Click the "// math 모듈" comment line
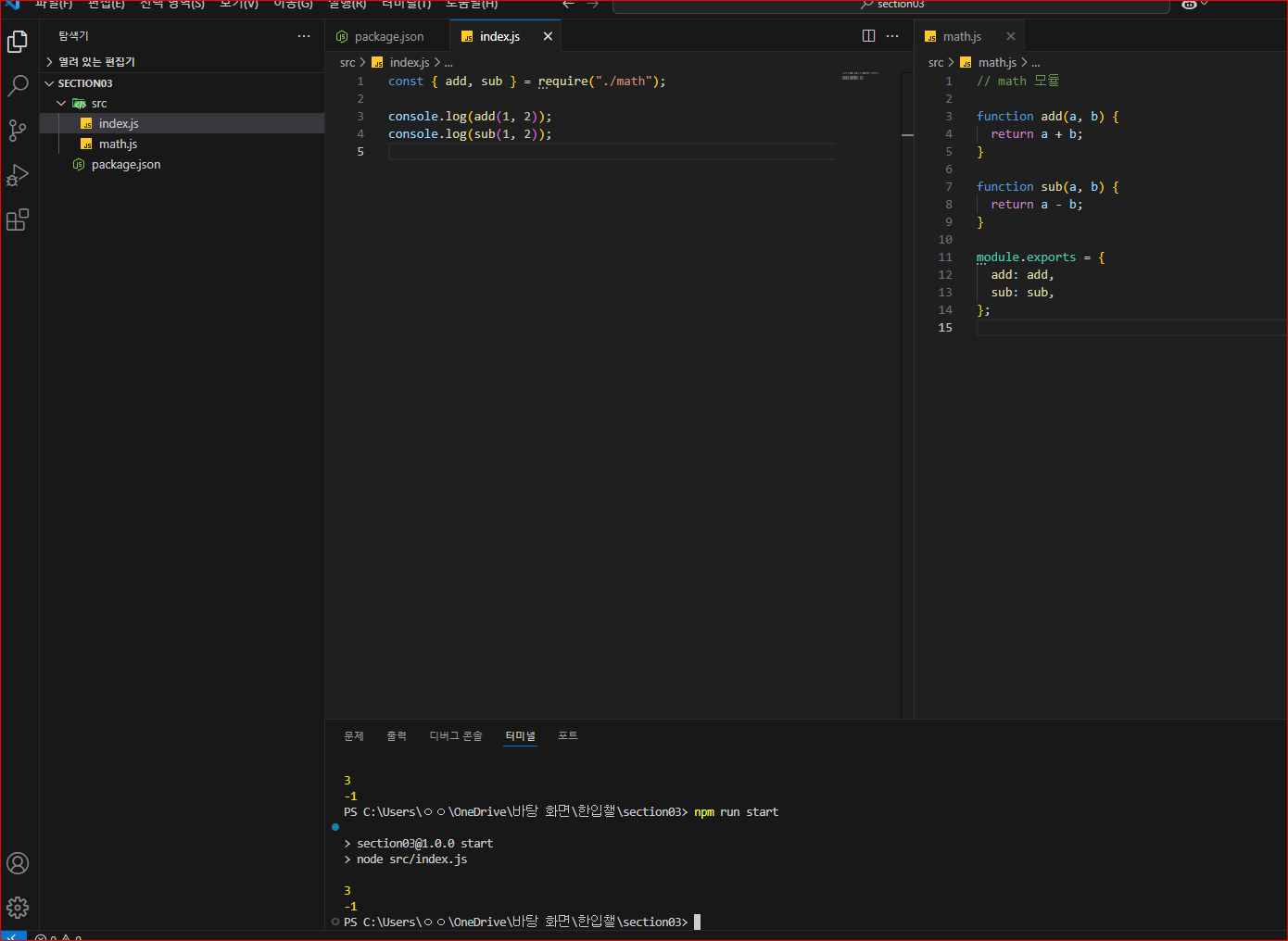 (x=1017, y=82)
